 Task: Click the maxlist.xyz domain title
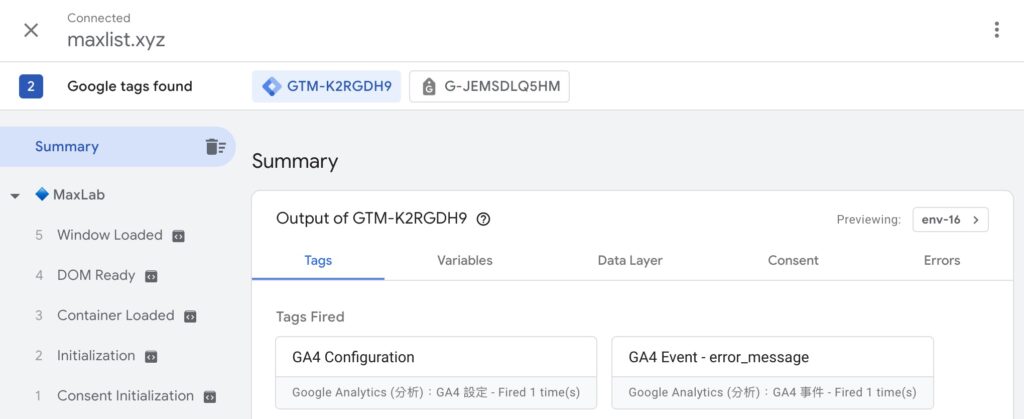click(x=116, y=40)
